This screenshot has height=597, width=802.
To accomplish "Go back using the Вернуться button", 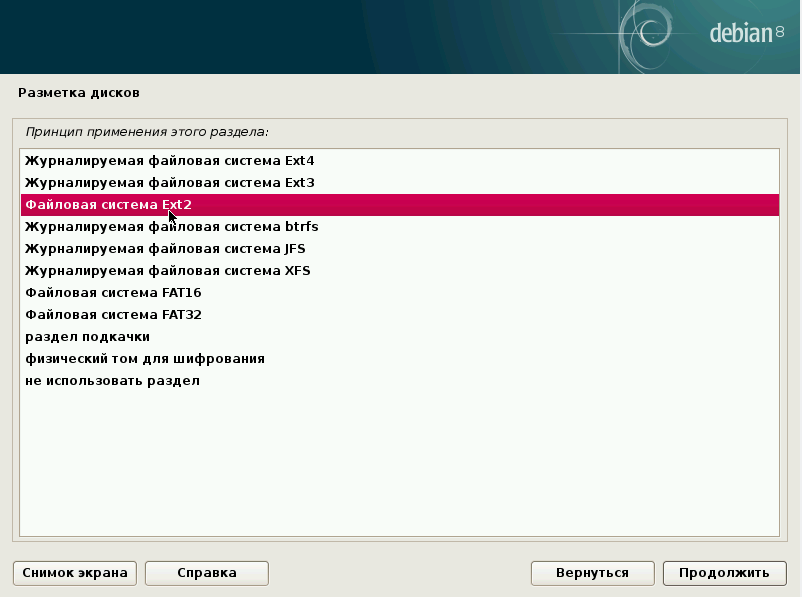I will coord(593,573).
